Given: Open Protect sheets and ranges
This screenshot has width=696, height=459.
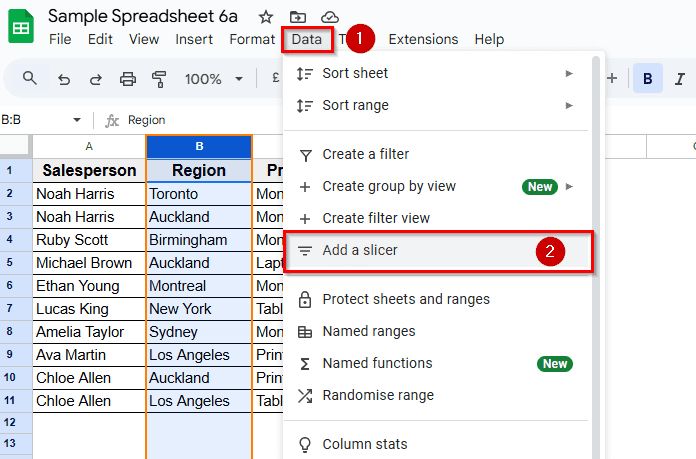Looking at the screenshot, I should 405,299.
